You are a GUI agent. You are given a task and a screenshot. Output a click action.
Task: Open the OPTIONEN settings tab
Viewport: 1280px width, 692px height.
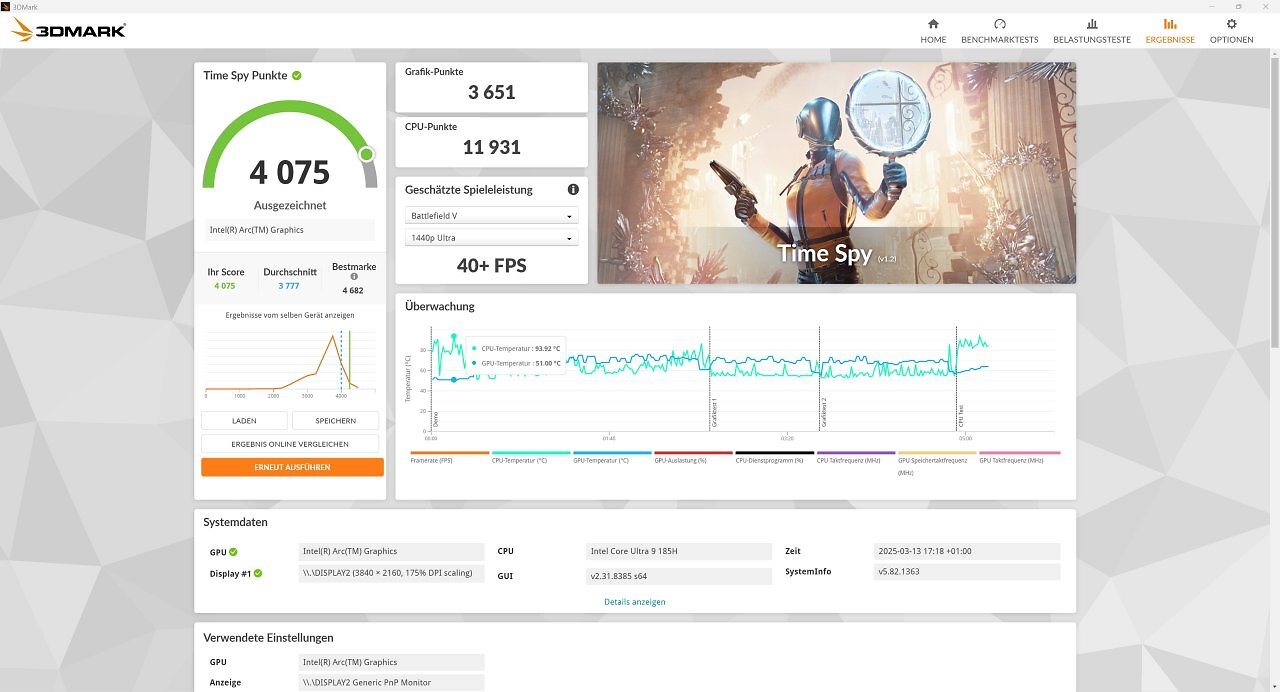(x=1231, y=30)
